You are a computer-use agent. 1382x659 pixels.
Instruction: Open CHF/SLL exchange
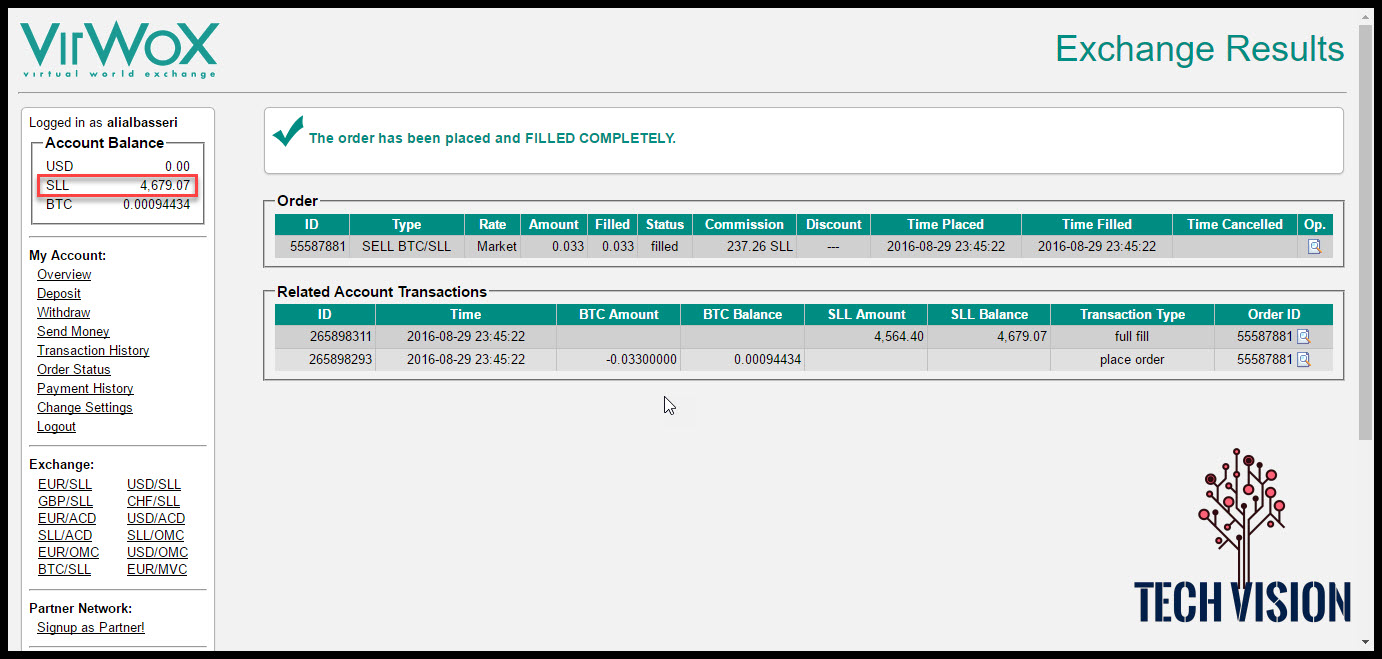click(x=154, y=501)
